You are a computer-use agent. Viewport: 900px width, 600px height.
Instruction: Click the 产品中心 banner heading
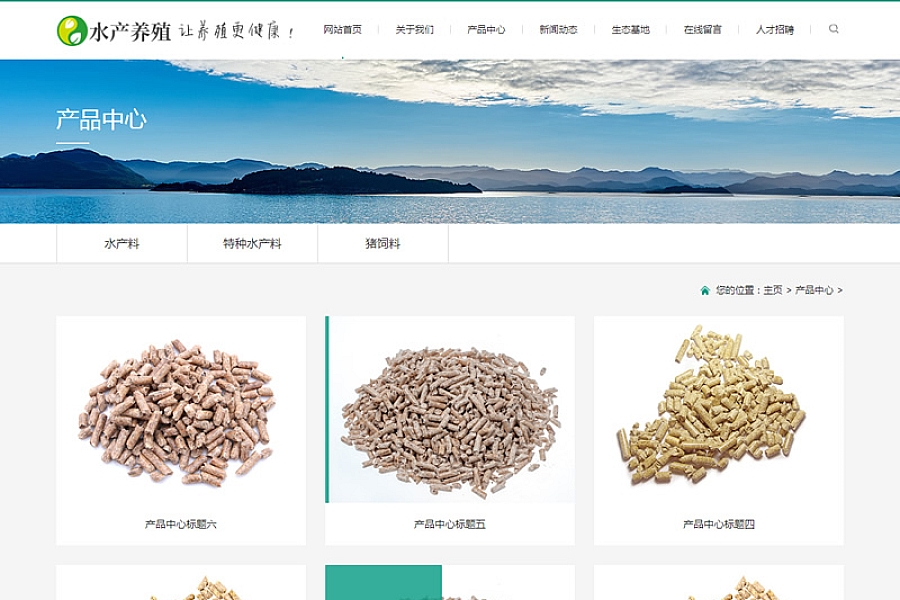tap(101, 120)
